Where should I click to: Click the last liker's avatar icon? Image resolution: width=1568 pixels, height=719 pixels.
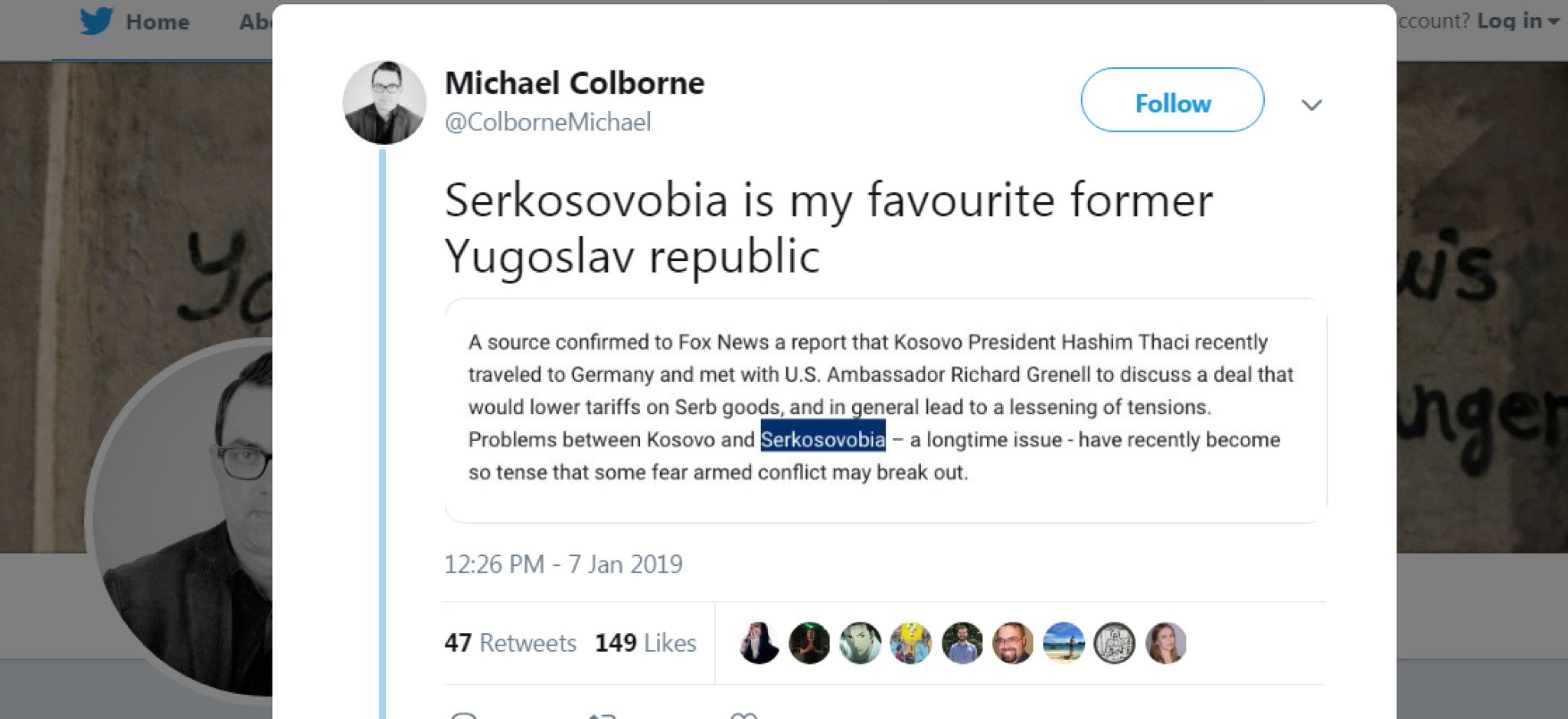(1166, 643)
